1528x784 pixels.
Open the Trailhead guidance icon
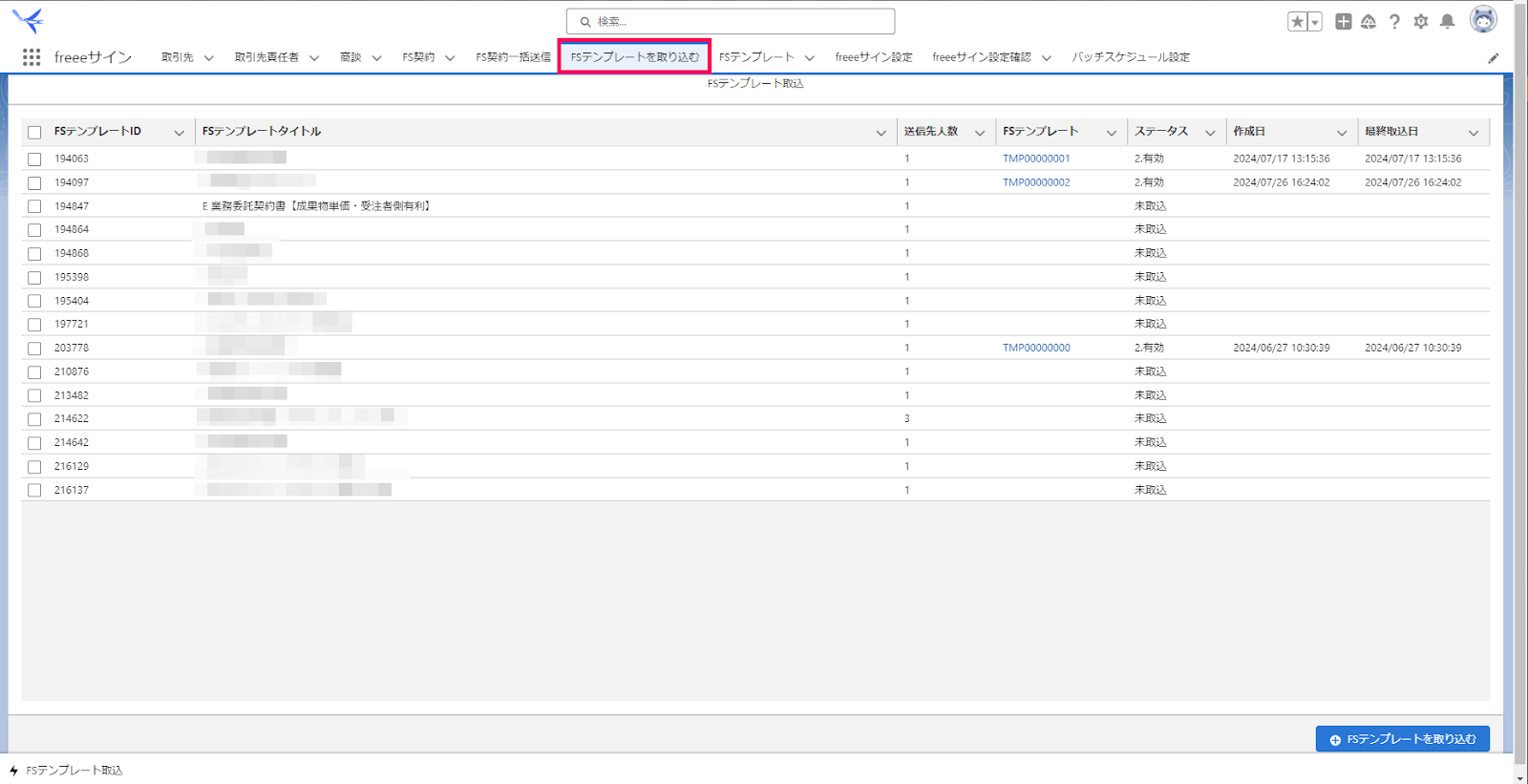[1369, 22]
